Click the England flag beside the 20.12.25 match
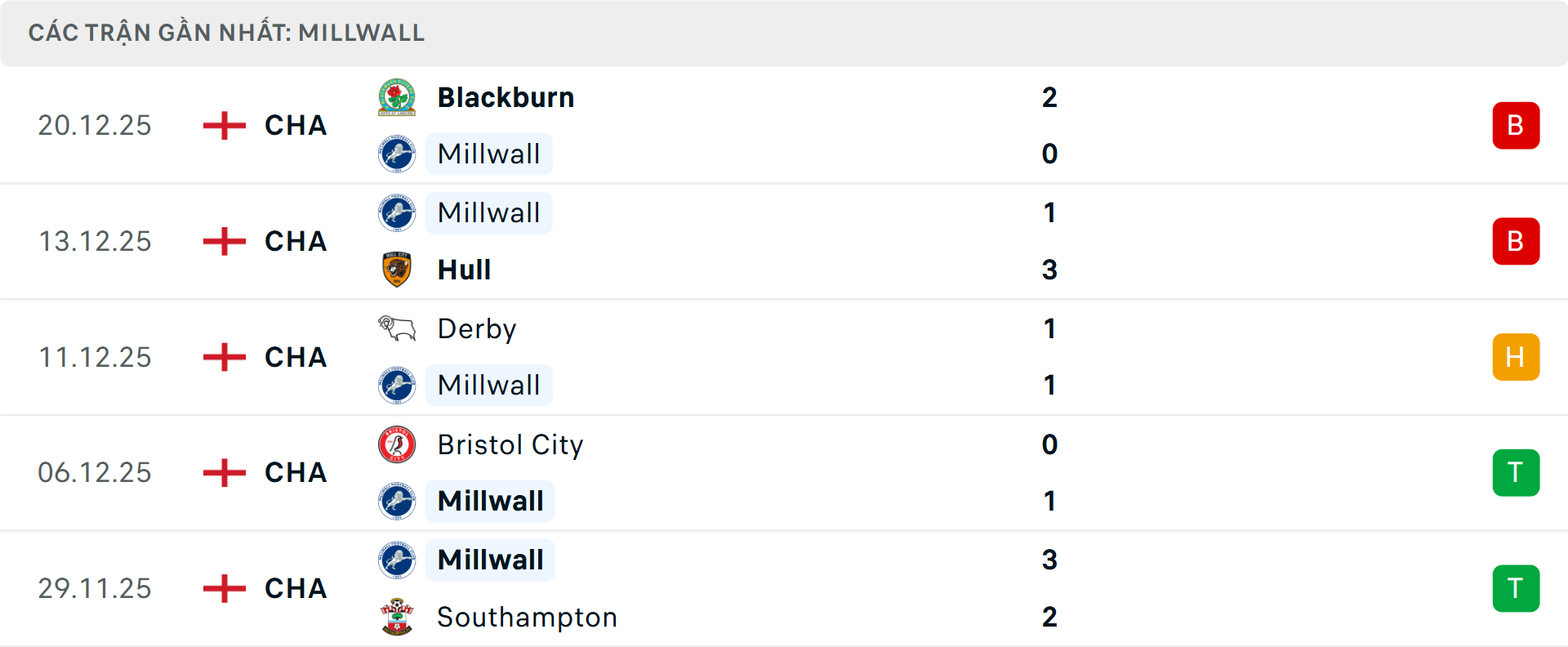The width and height of the screenshot is (1568, 647). [x=222, y=125]
